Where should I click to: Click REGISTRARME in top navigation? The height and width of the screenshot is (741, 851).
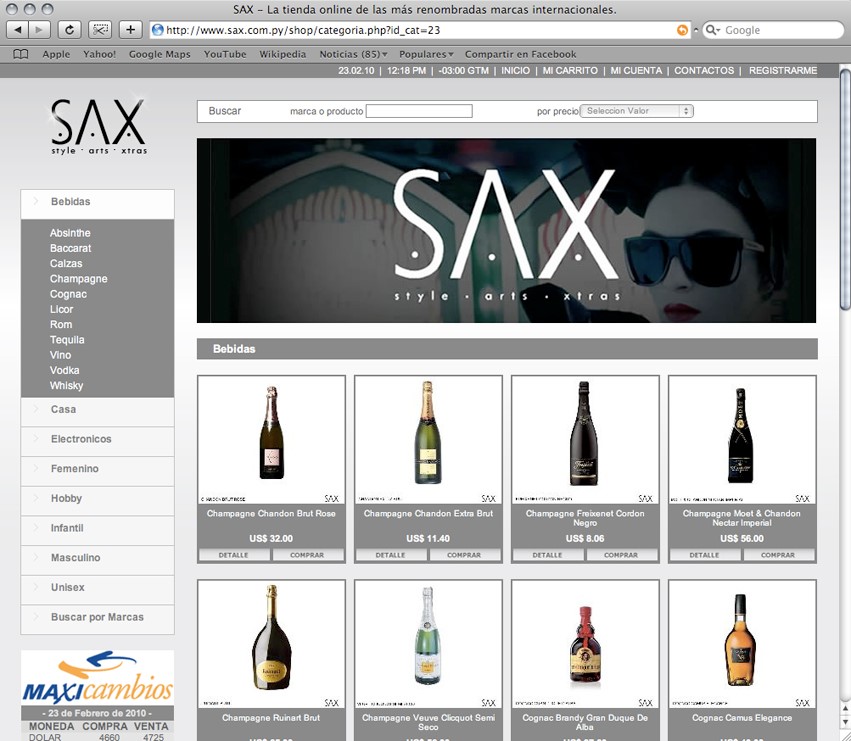point(783,71)
